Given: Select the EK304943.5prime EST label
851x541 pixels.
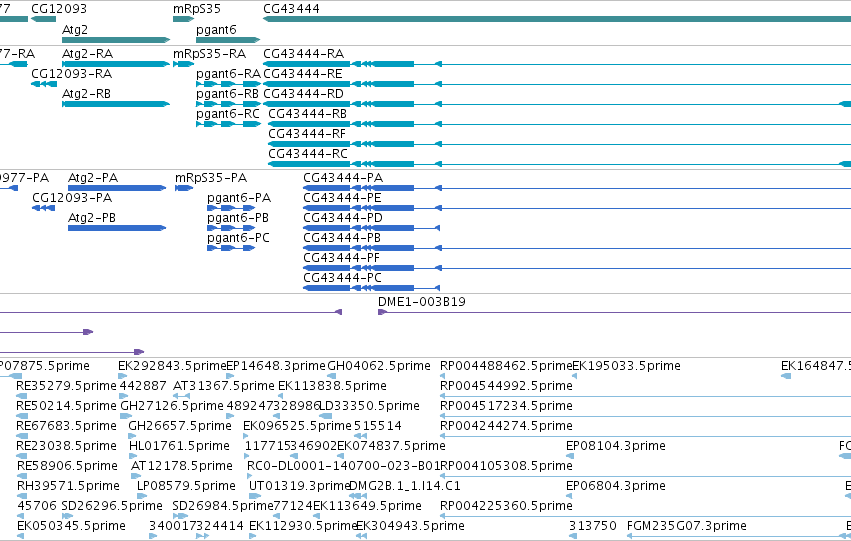Looking at the screenshot, I should (410, 527).
